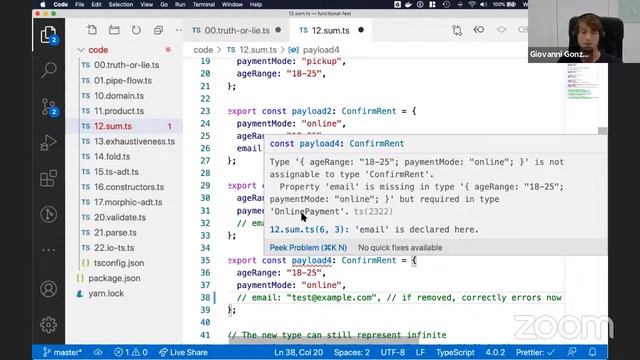Click Ln 38, Col 20 position indicator
The width and height of the screenshot is (640, 360).
click(298, 352)
